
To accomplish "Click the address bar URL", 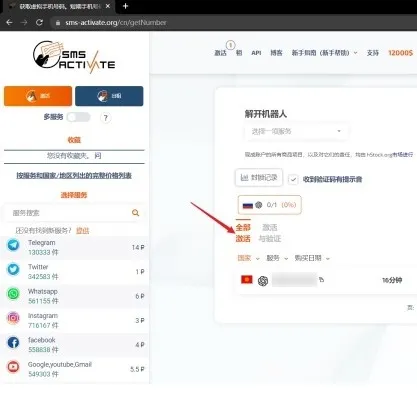I will (x=116, y=23).
